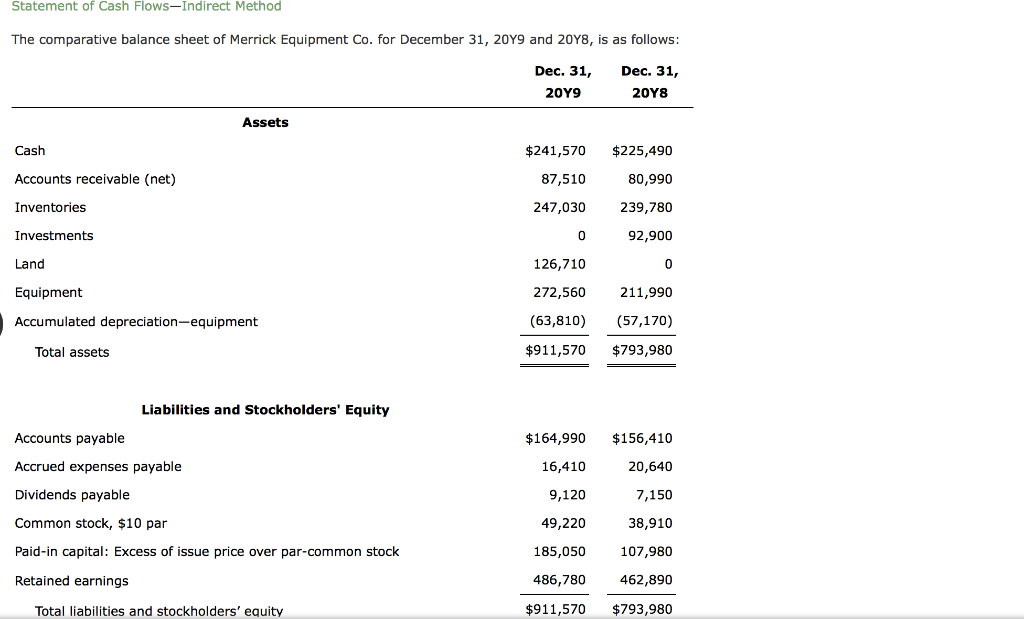Click dividends payable value 7,150
This screenshot has height=619, width=1024.
tap(654, 495)
